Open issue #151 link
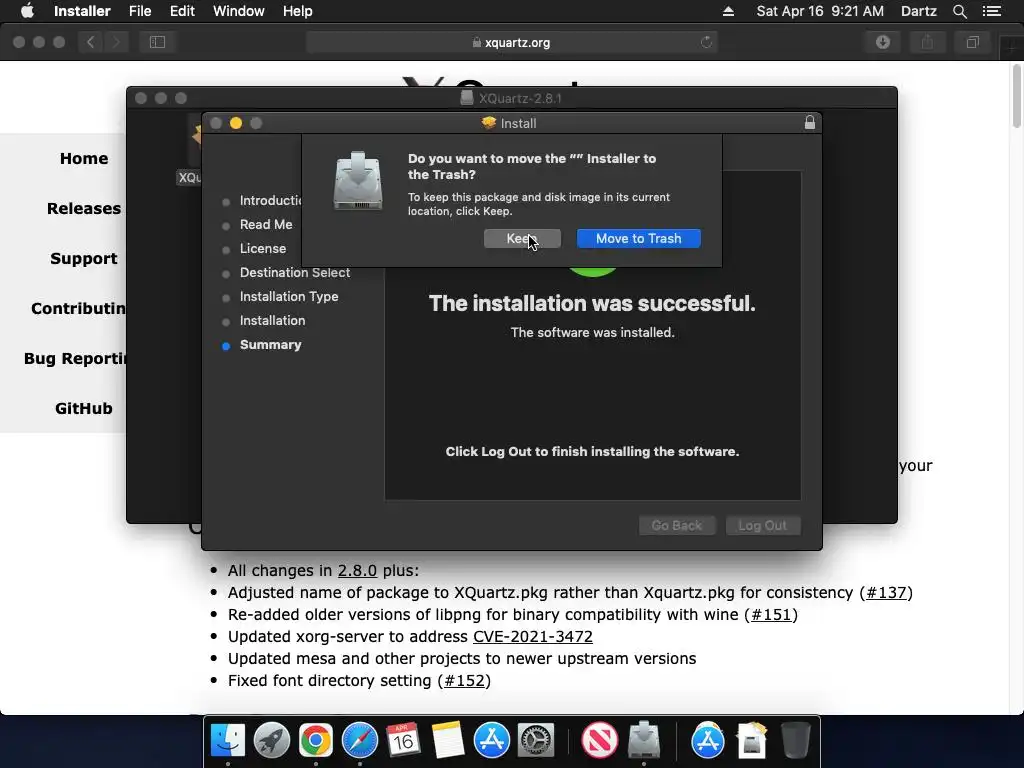 (x=771, y=615)
